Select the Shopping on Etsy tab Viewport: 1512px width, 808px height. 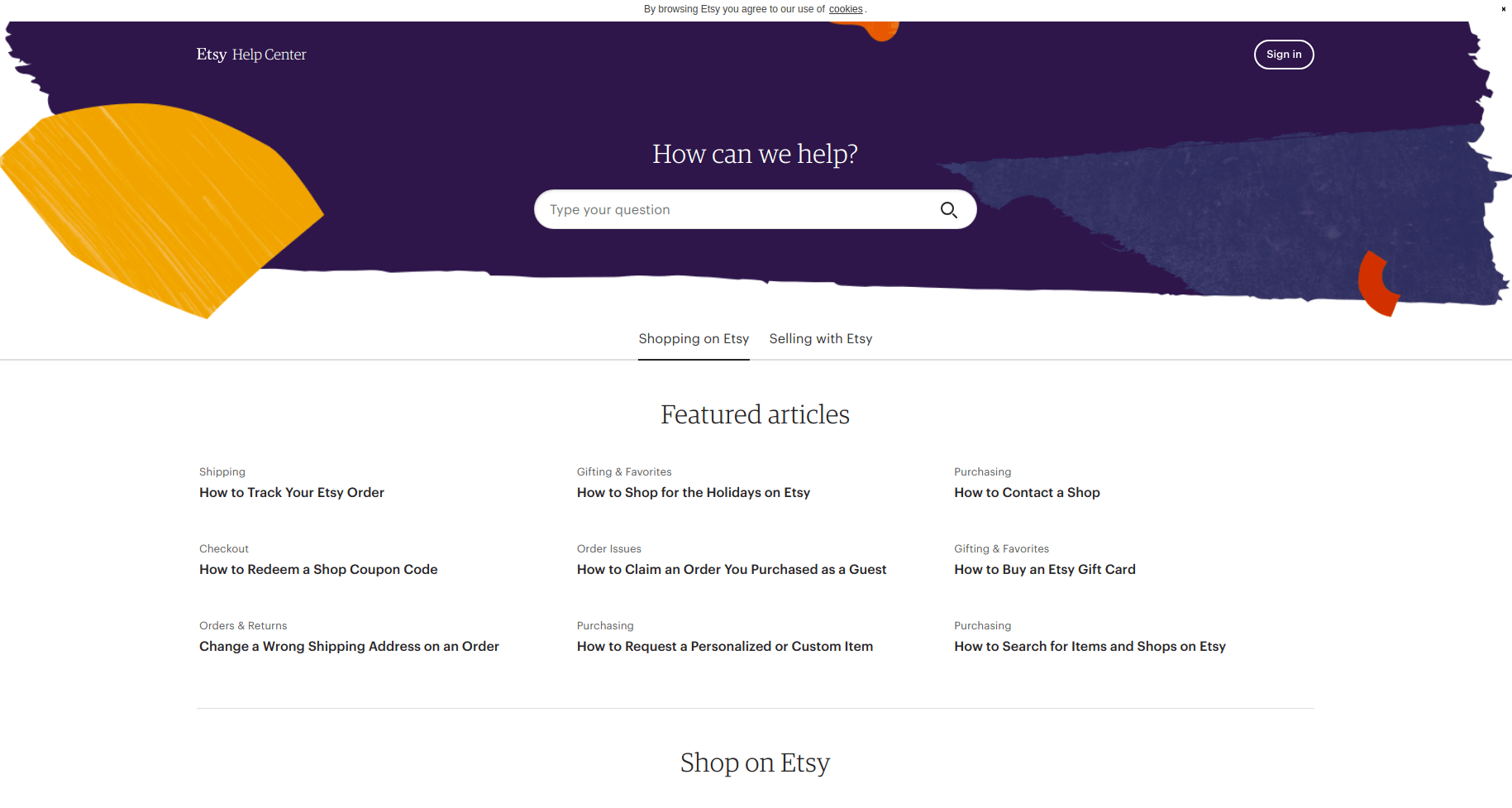694,339
